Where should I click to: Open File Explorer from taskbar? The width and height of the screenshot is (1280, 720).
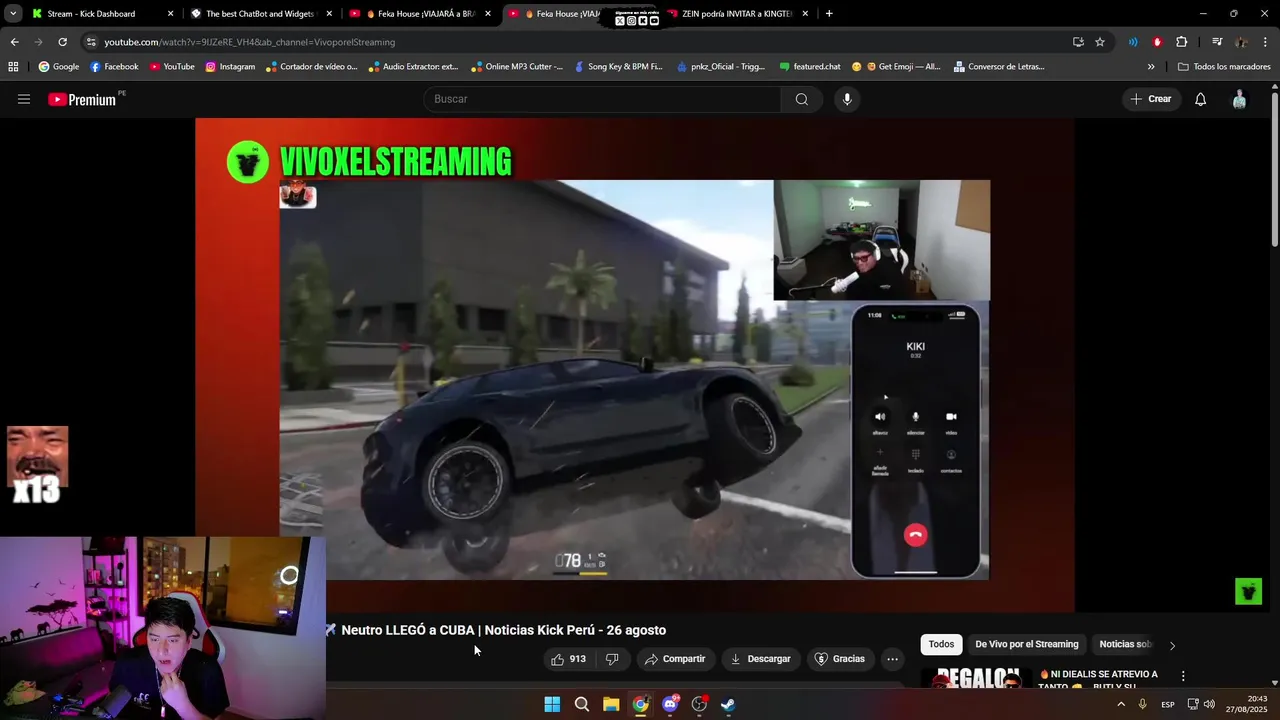[611, 704]
